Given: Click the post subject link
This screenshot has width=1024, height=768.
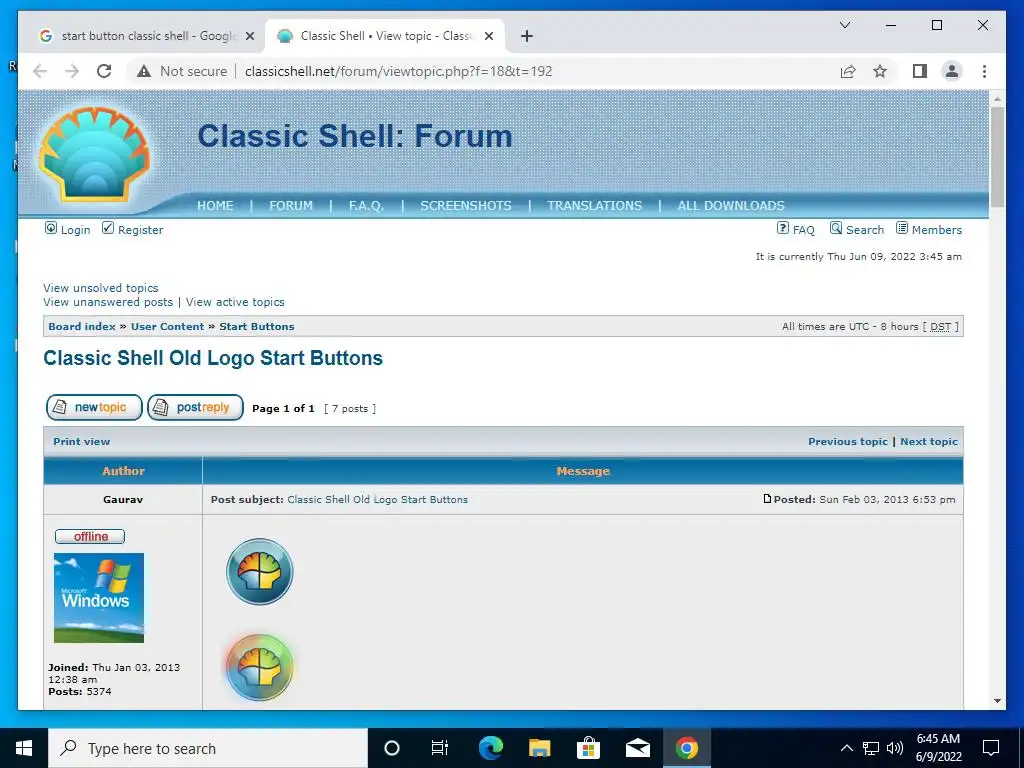Looking at the screenshot, I should coord(377,500).
